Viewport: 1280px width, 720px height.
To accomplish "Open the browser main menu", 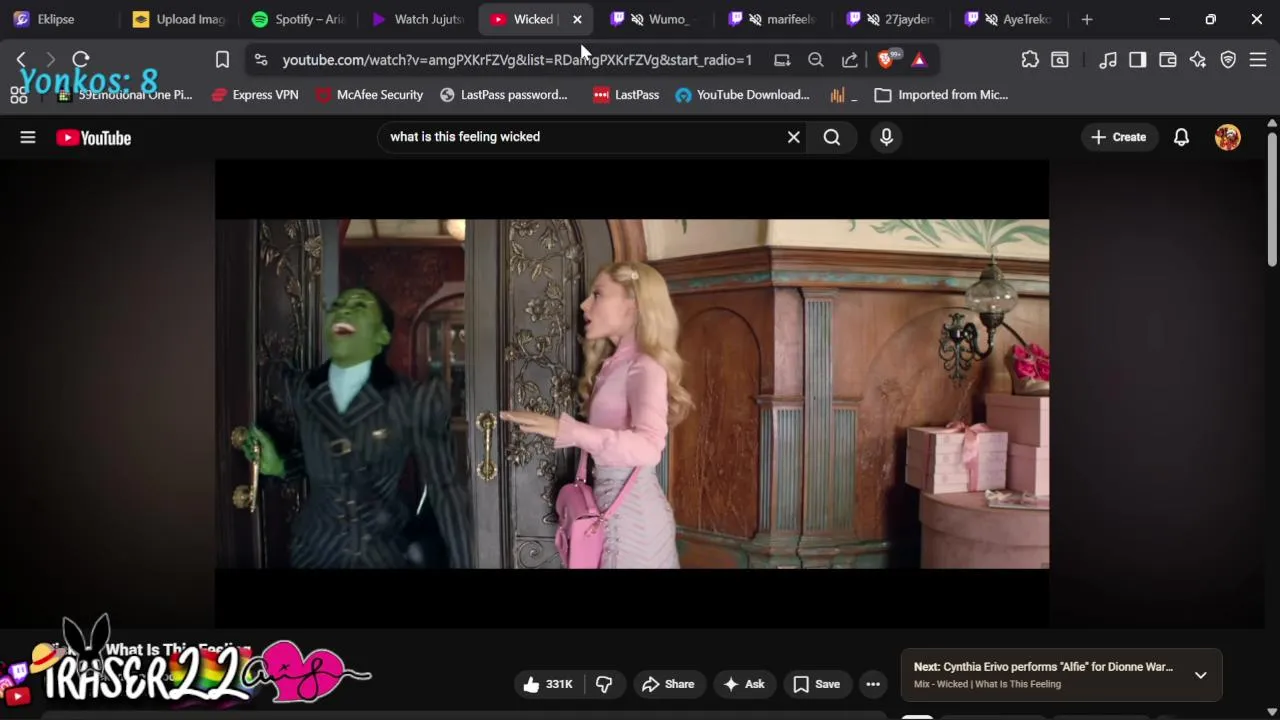I will click(1258, 60).
